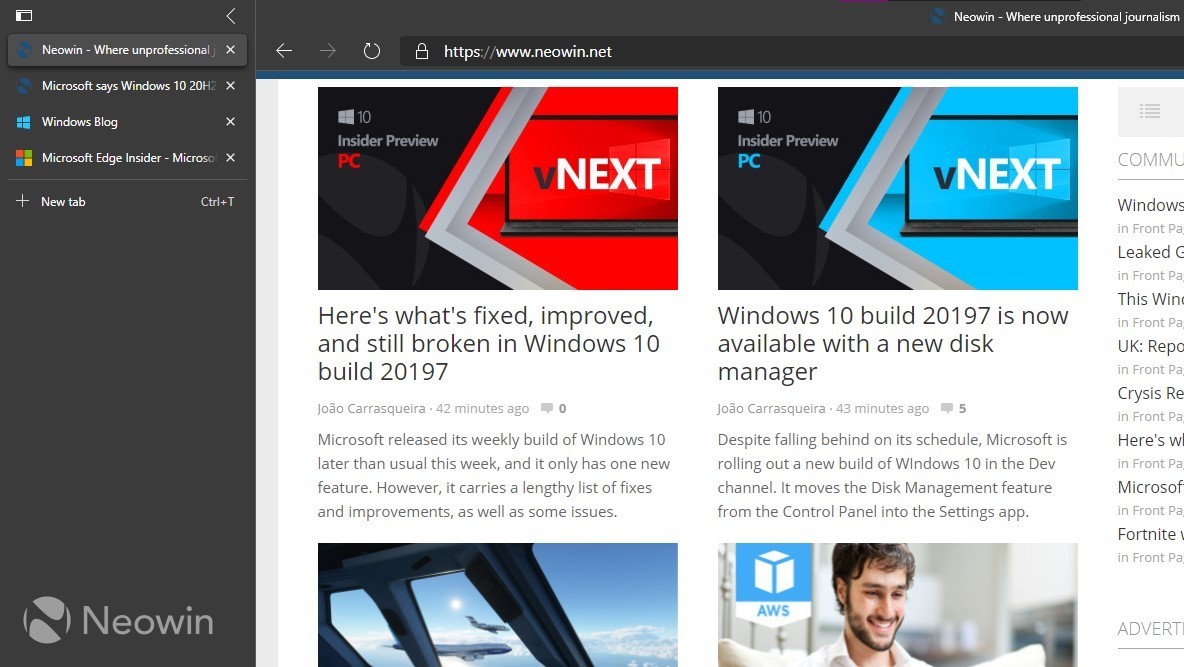Collapse the vertical tabs pane with the chevron
1184x667 pixels.
tap(230, 15)
